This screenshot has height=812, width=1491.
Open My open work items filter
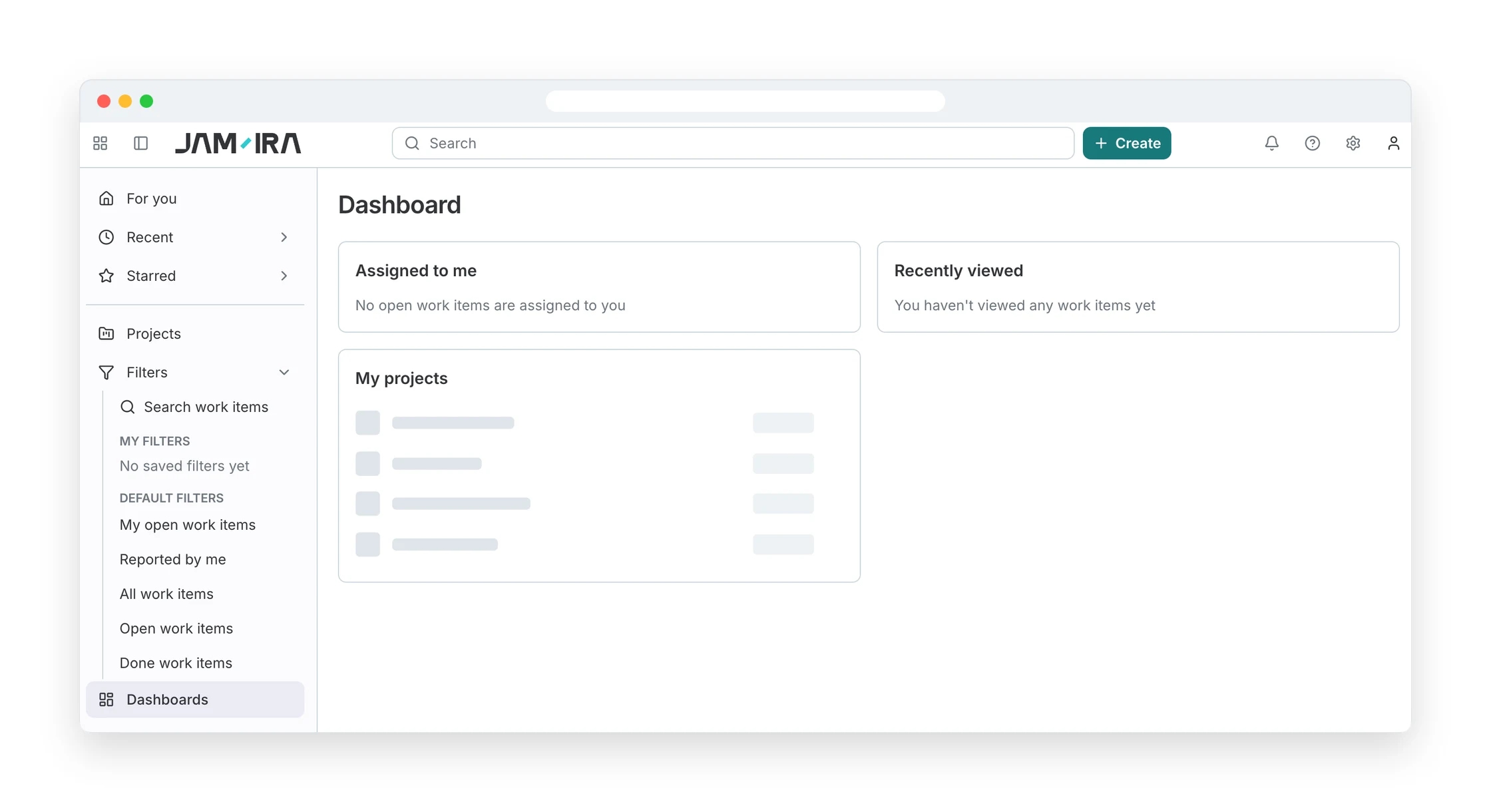[x=187, y=524]
